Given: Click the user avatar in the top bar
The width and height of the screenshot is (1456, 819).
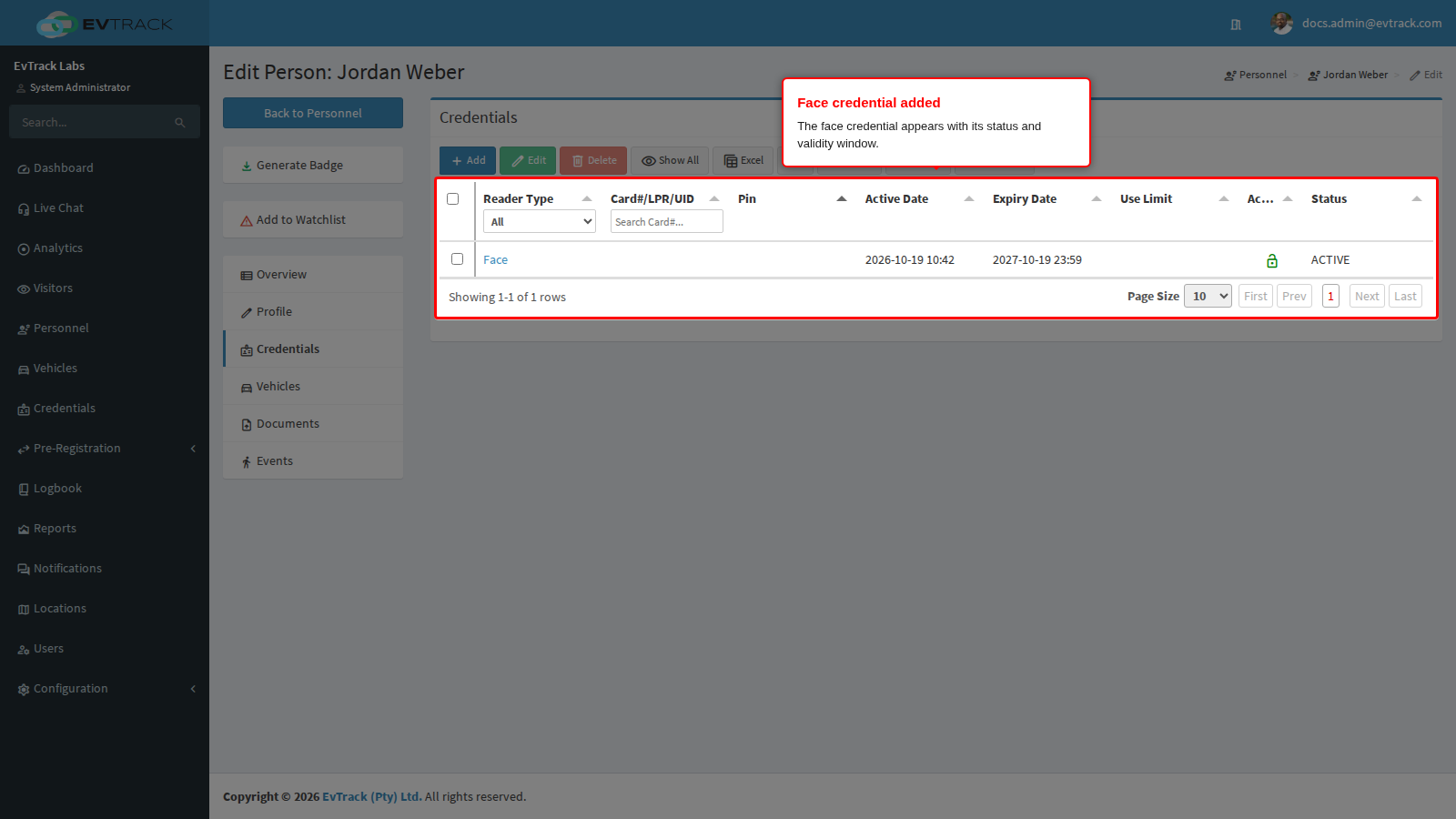Looking at the screenshot, I should (1281, 24).
